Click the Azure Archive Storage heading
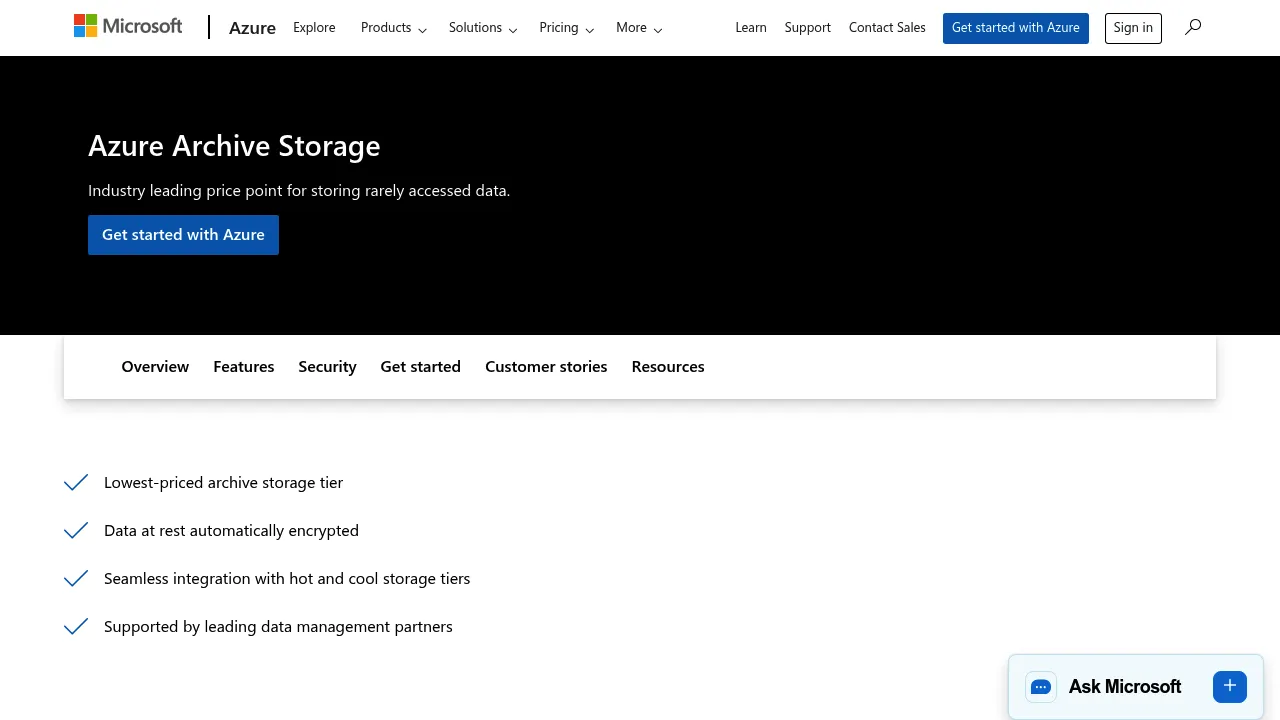1280x720 pixels. (x=234, y=146)
